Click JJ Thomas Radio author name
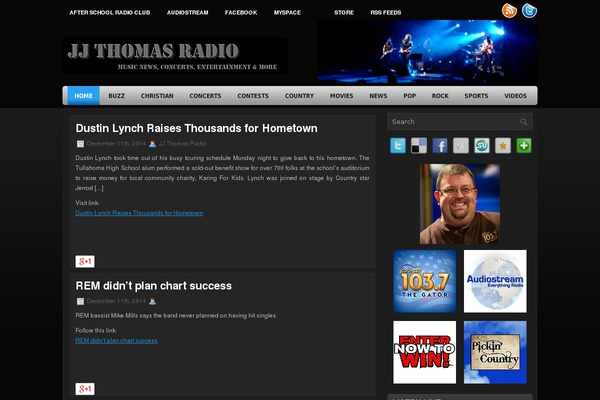Screen dimensions: 600x400 [x=182, y=144]
